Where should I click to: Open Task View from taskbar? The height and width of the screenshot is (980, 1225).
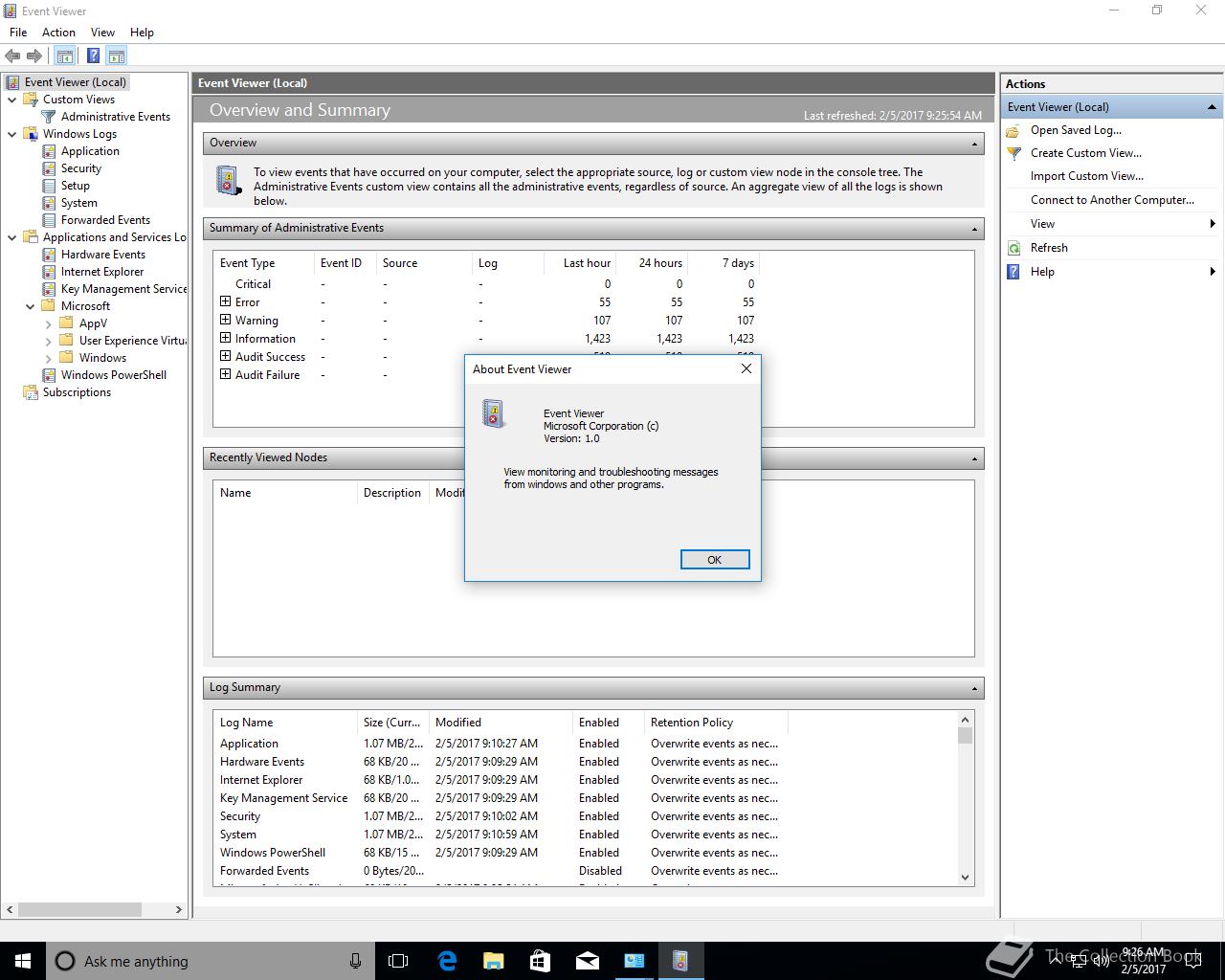[398, 961]
